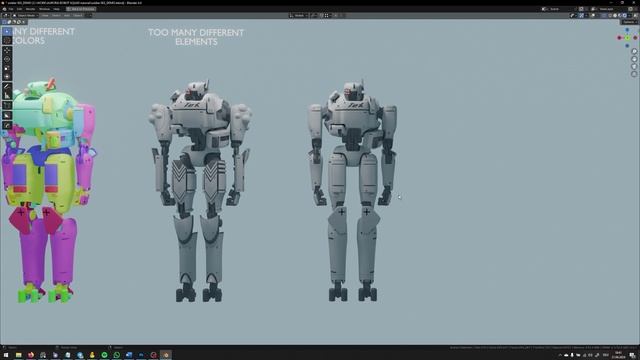Open the snapping options popover
Image resolution: width=640 pixels, height=360 pixels.
pyautogui.click(x=327, y=16)
